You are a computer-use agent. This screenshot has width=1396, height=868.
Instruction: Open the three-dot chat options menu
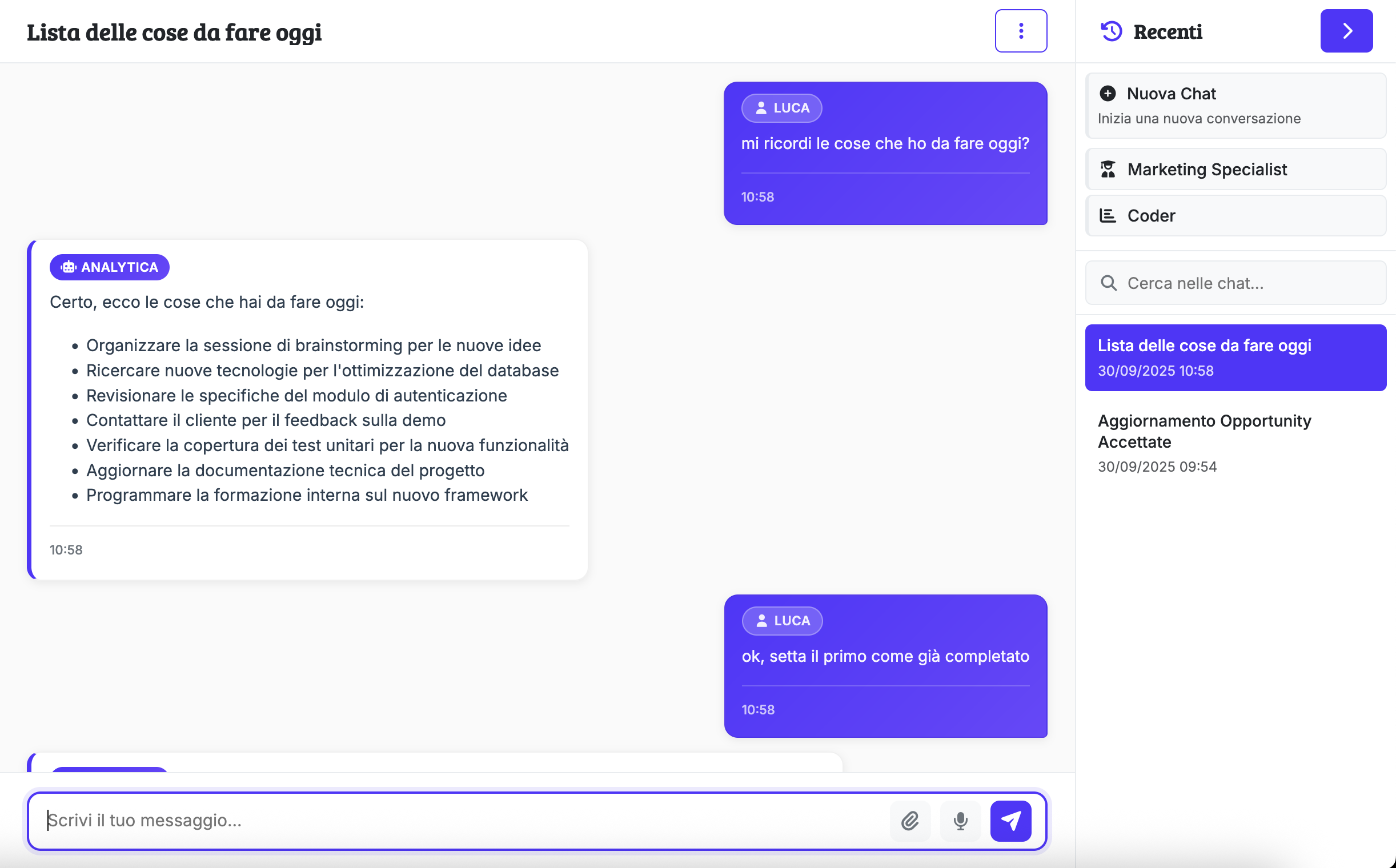(x=1021, y=31)
